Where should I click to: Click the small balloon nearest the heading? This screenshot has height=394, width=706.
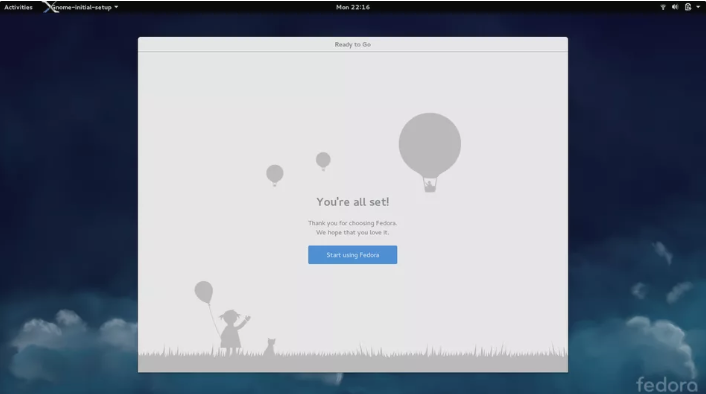323,161
